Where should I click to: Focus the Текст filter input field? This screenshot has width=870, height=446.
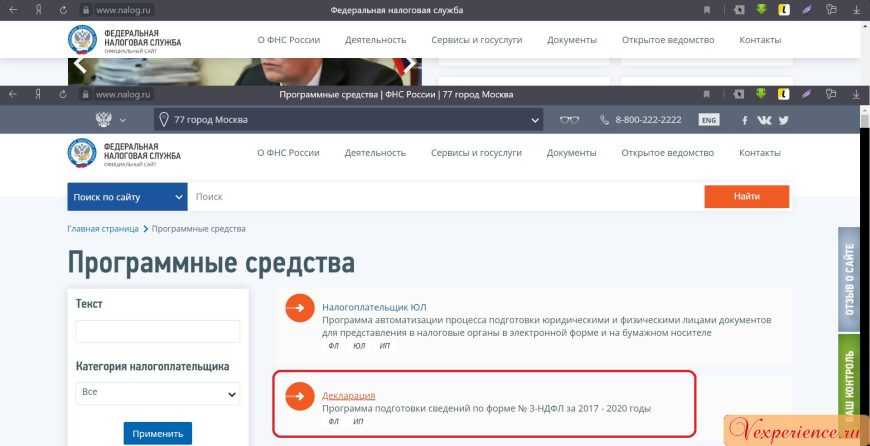click(158, 331)
